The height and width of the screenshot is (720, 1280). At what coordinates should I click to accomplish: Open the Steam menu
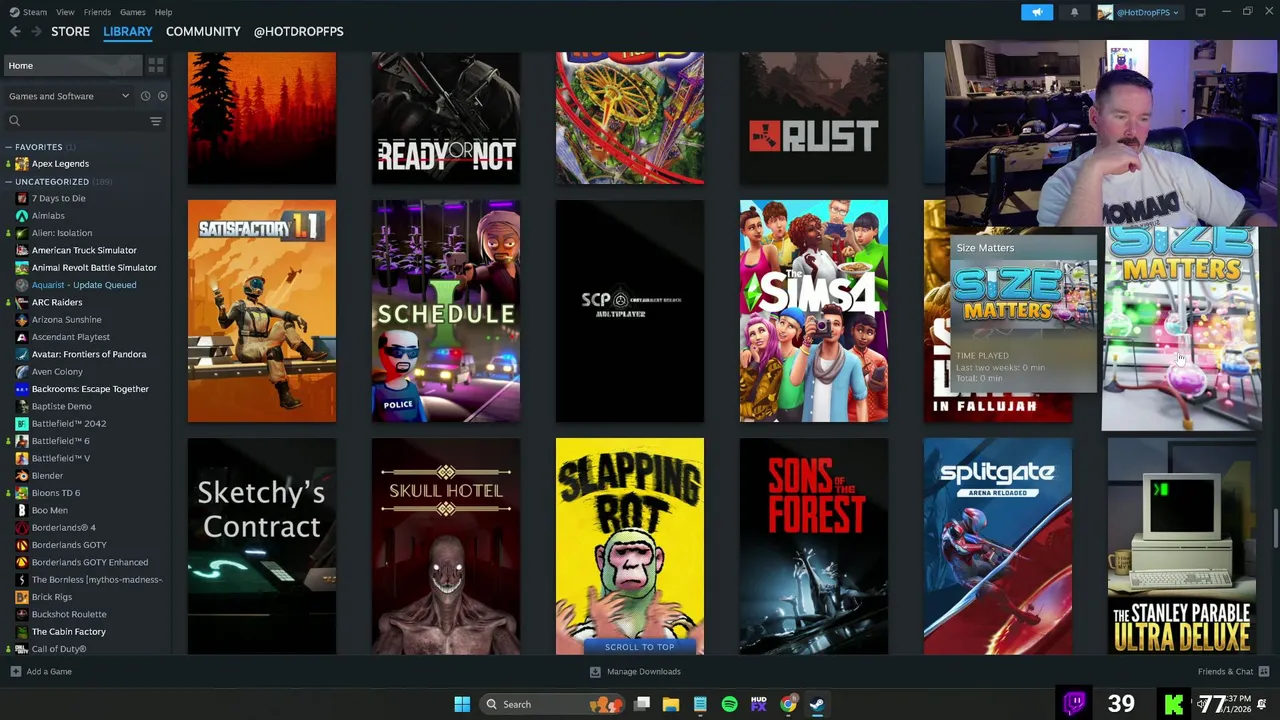click(x=28, y=12)
